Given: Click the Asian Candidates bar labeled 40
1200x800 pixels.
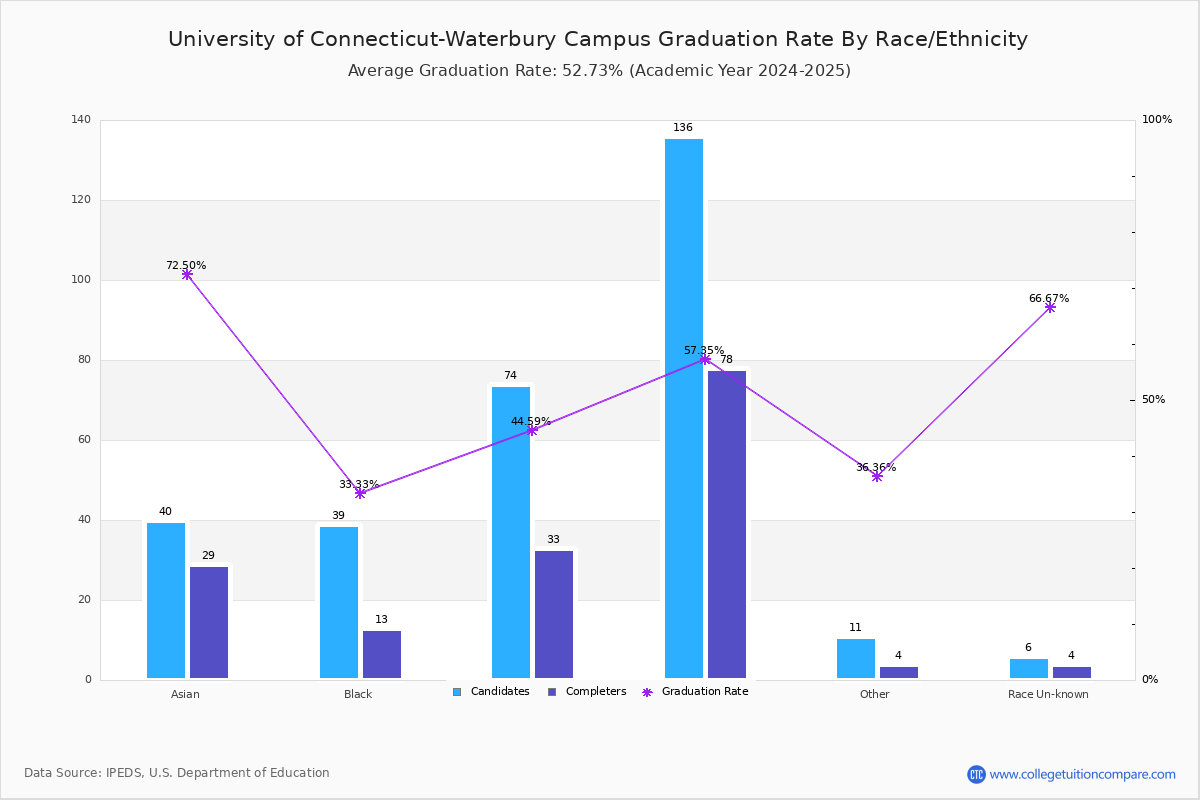Looking at the screenshot, I should pyautogui.click(x=166, y=600).
